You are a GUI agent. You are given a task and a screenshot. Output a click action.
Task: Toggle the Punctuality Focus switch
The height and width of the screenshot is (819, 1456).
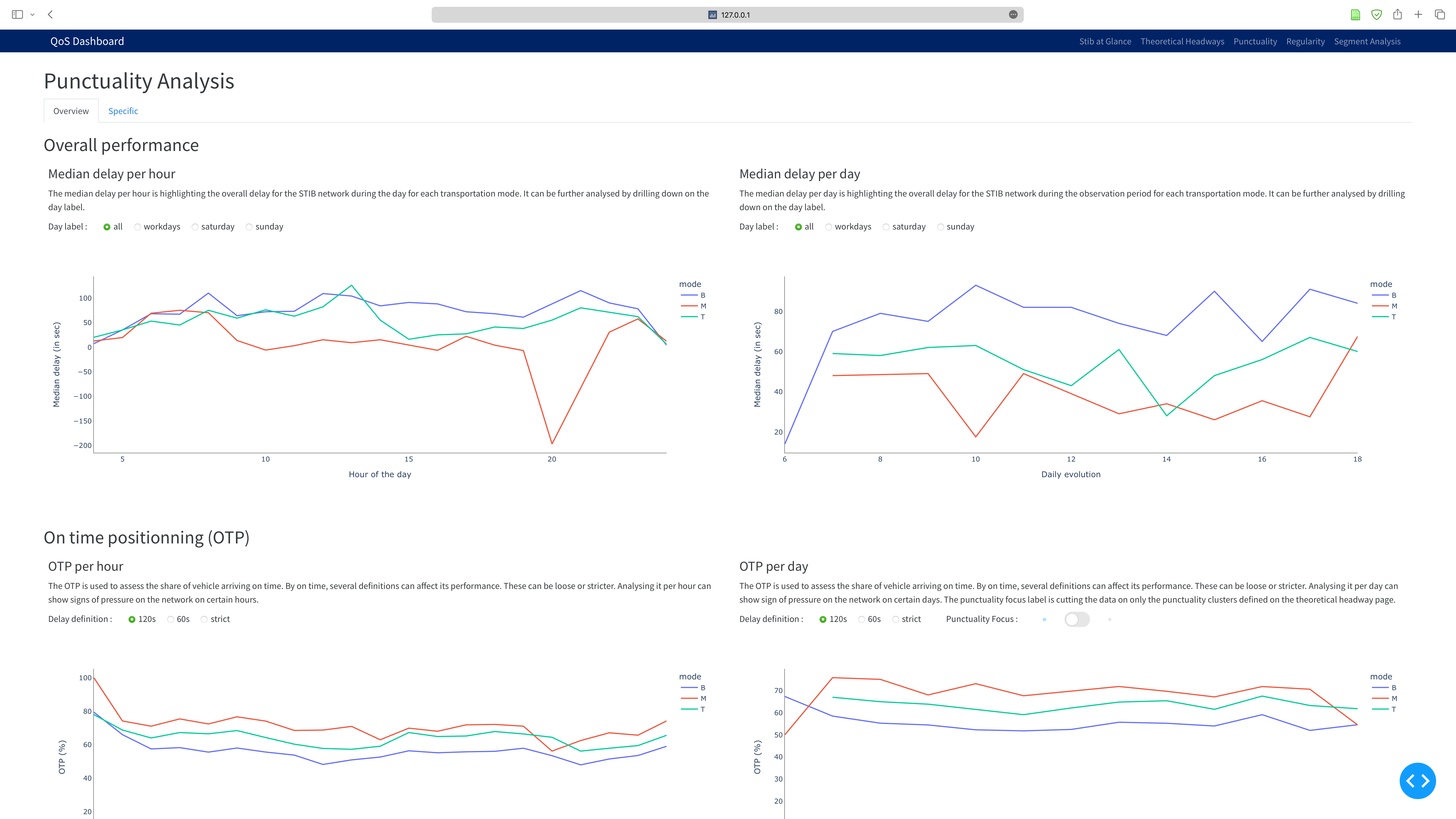(1077, 619)
